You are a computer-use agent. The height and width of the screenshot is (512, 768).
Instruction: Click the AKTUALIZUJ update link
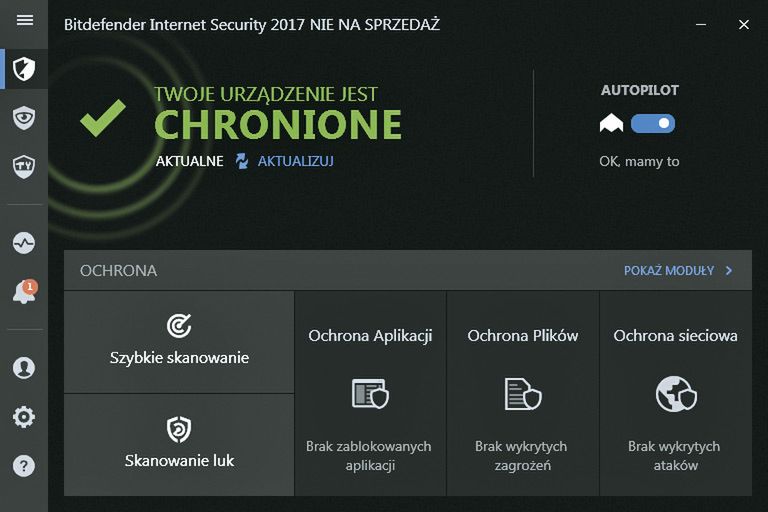tap(295, 161)
